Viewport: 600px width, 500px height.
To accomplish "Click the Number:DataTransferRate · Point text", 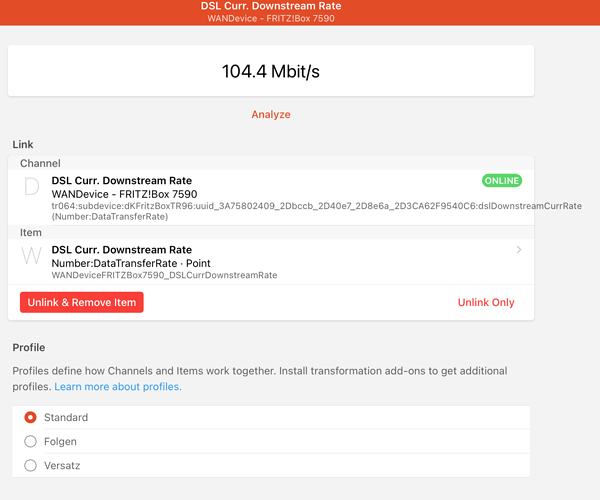I will tap(131, 263).
